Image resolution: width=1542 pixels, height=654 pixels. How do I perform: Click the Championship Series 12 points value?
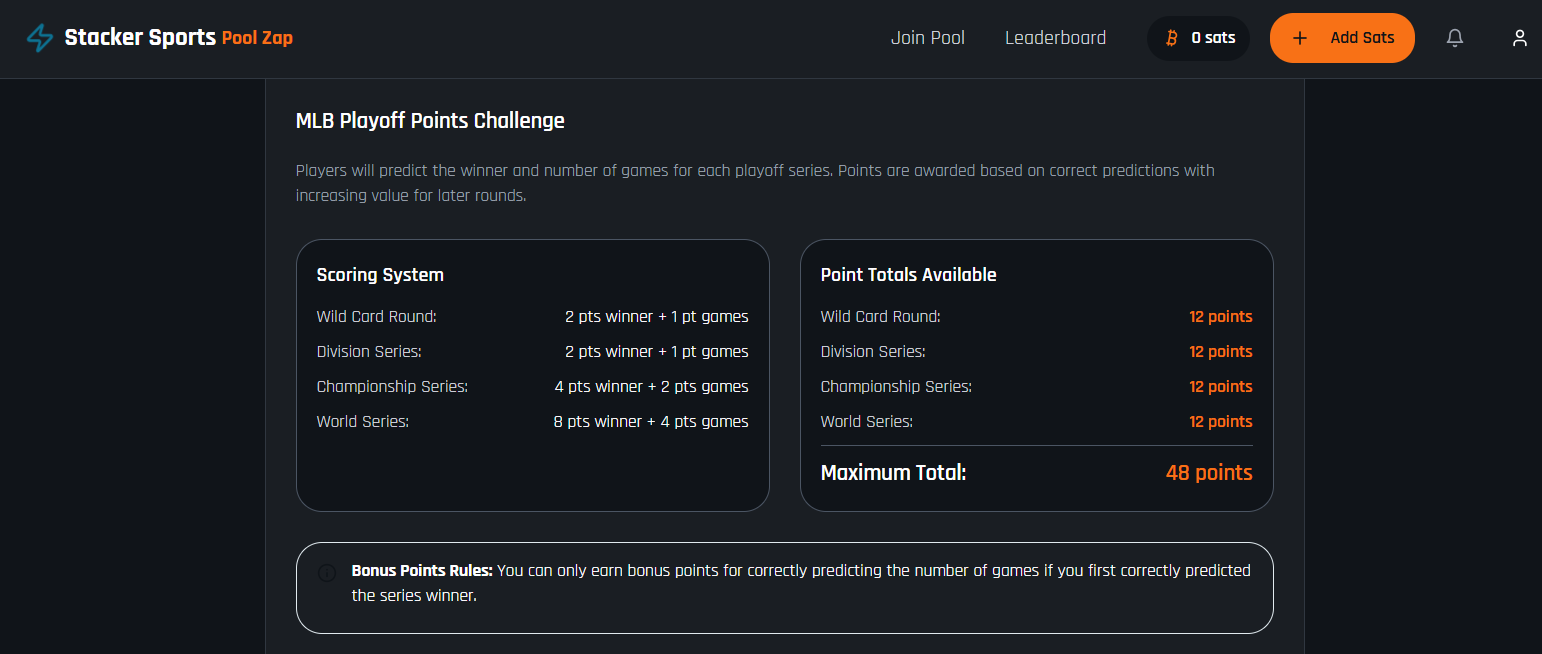(1220, 387)
